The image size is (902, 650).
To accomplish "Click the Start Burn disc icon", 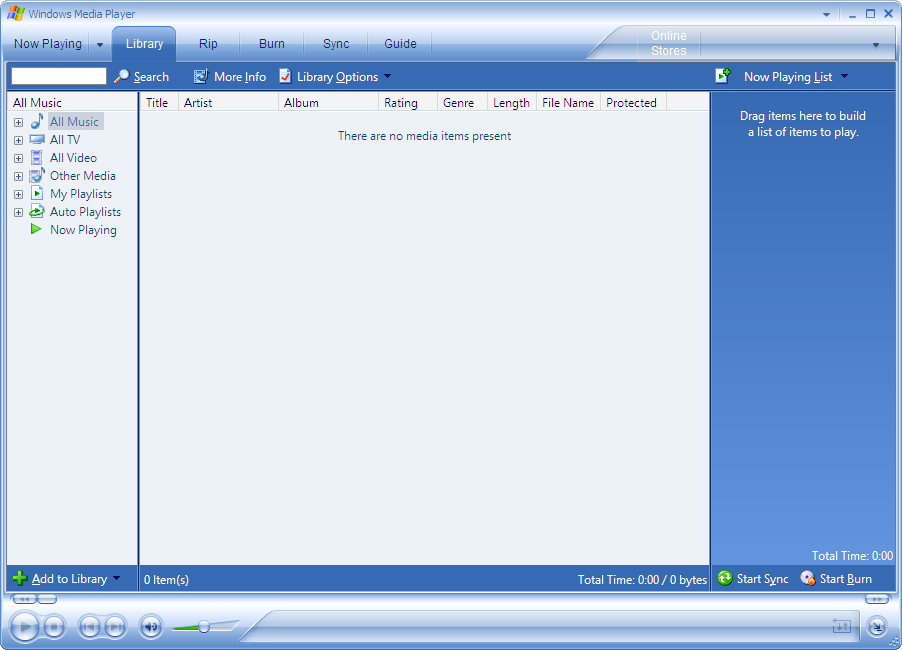I will [808, 578].
